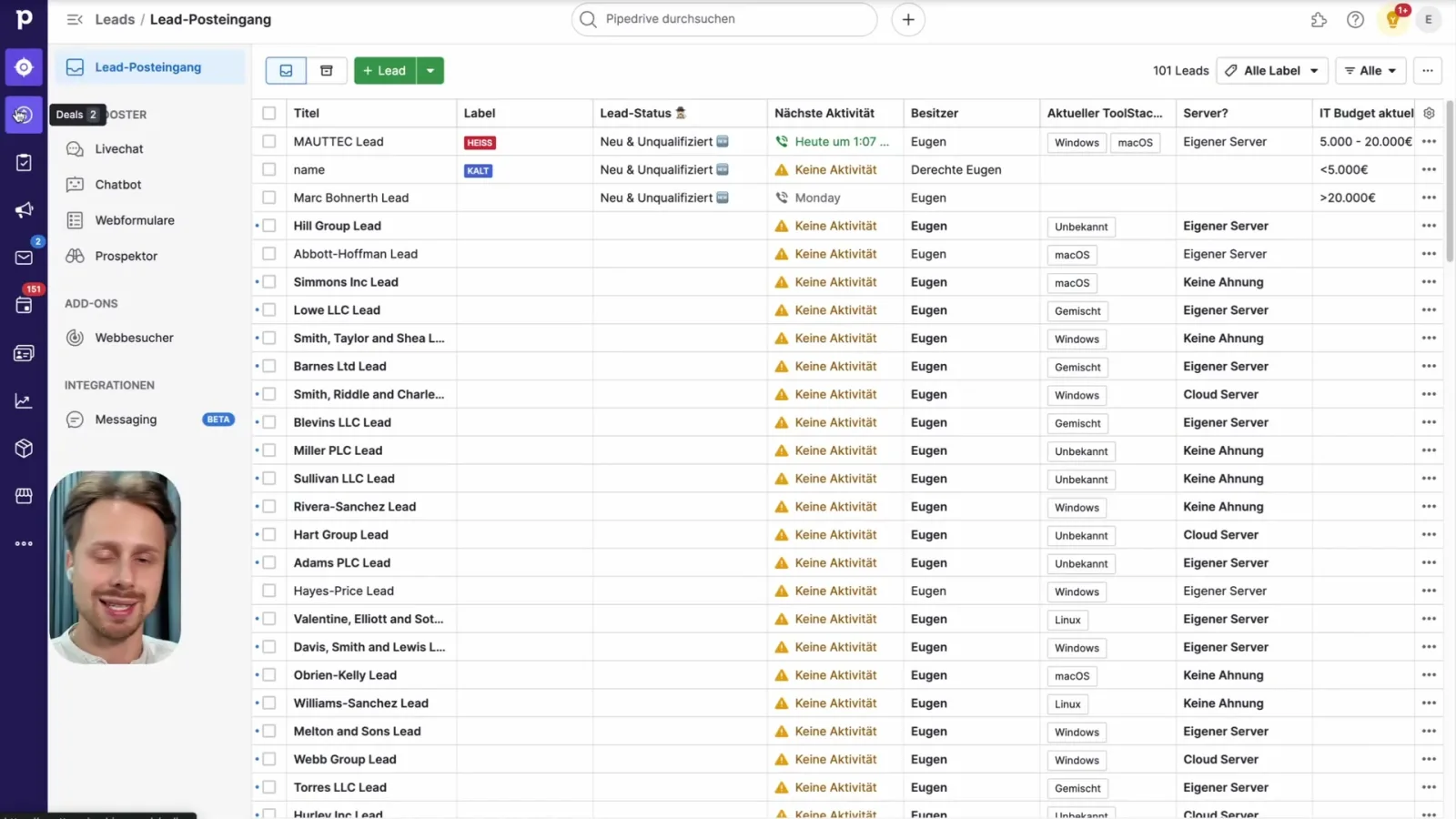Collapse the navigation menu toggle icon
The width and height of the screenshot is (1456, 819).
[x=75, y=19]
